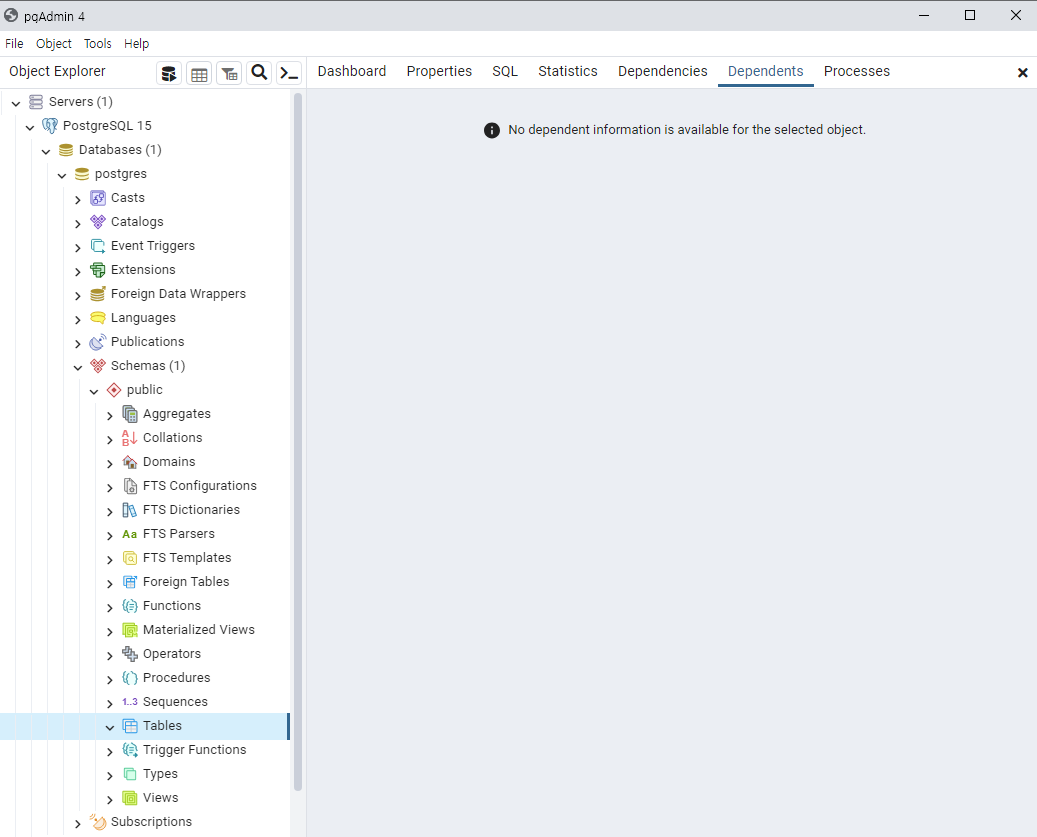Select the Dependents tab
Viewport: 1037px width, 837px height.
tap(765, 71)
